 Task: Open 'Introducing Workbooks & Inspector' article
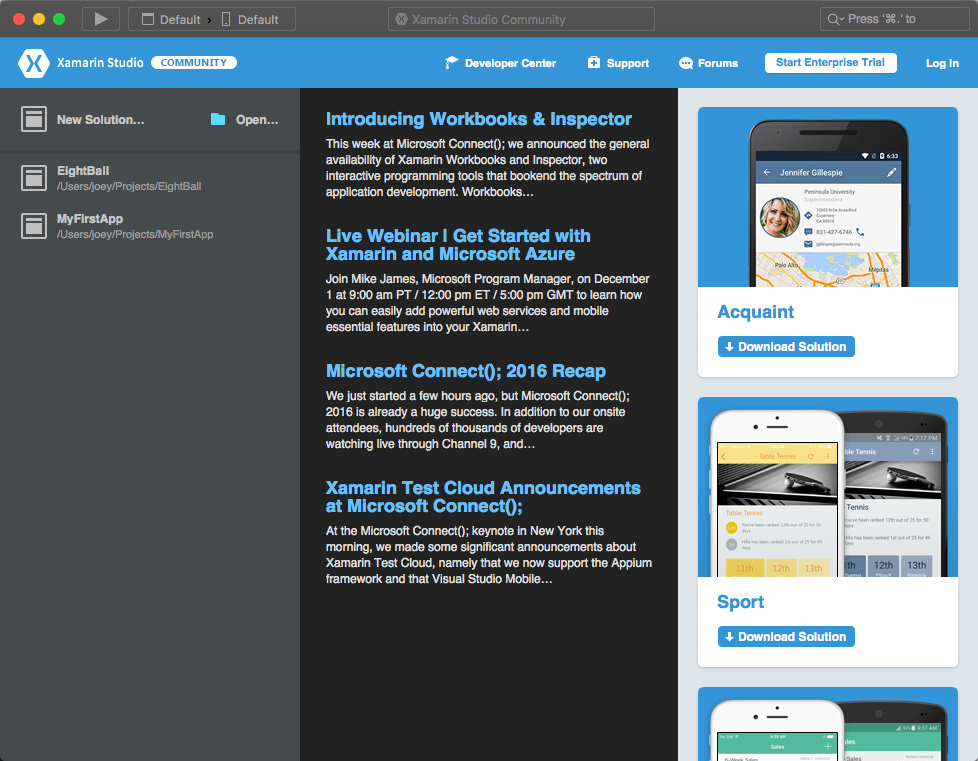[x=478, y=119]
